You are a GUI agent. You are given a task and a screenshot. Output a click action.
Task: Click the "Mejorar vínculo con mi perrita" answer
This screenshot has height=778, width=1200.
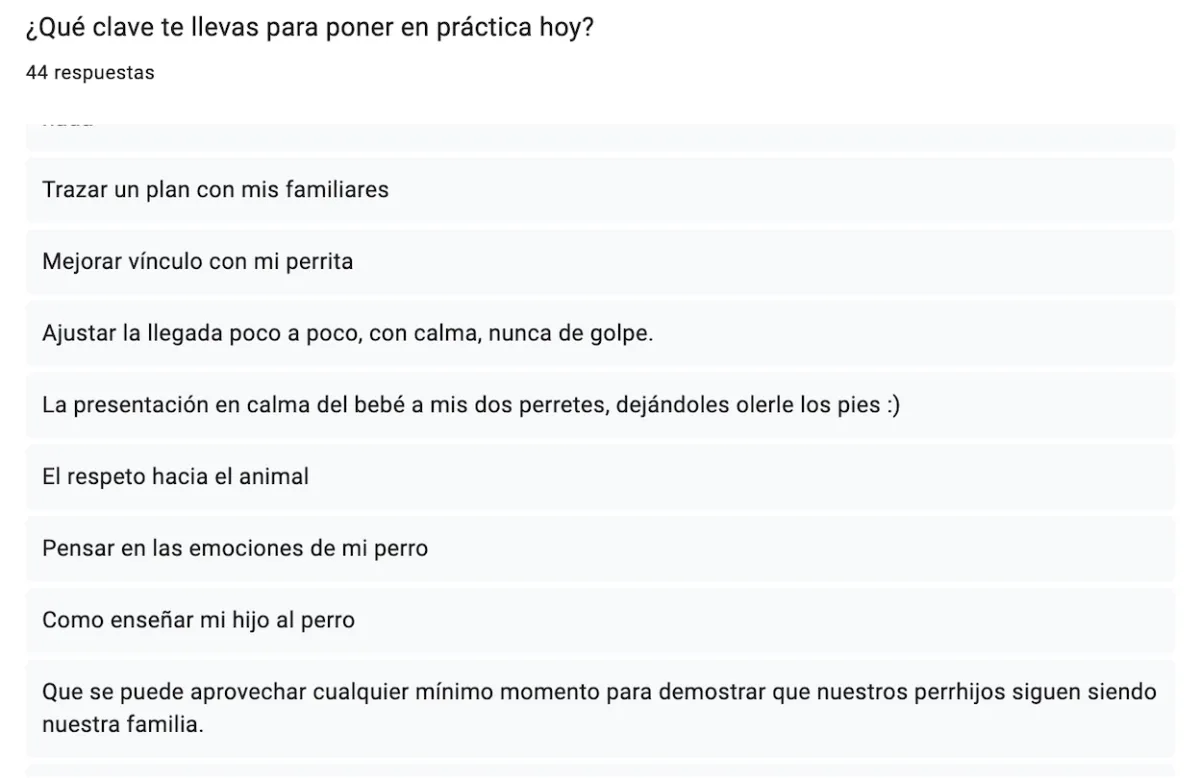click(x=600, y=262)
